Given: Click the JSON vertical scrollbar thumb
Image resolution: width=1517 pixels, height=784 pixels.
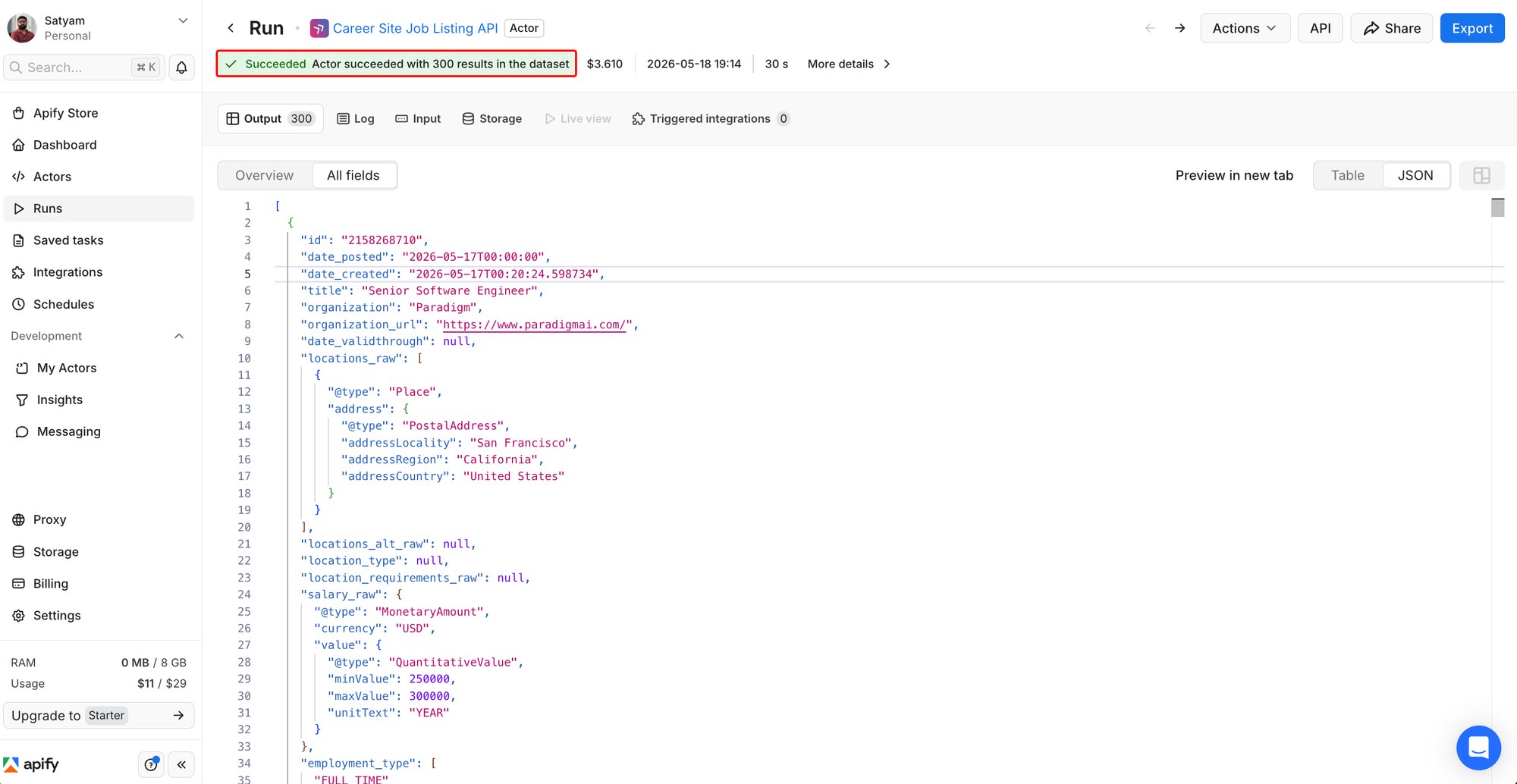Looking at the screenshot, I should tap(1497, 207).
